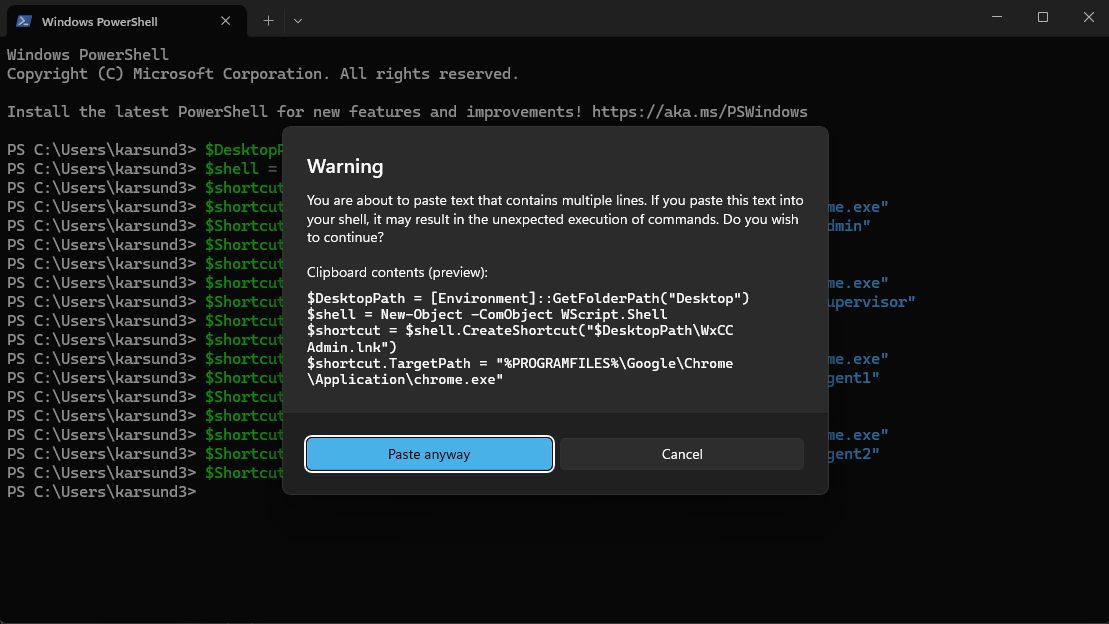Select the Windows PowerShell tab
The image size is (1109, 624).
pos(127,21)
